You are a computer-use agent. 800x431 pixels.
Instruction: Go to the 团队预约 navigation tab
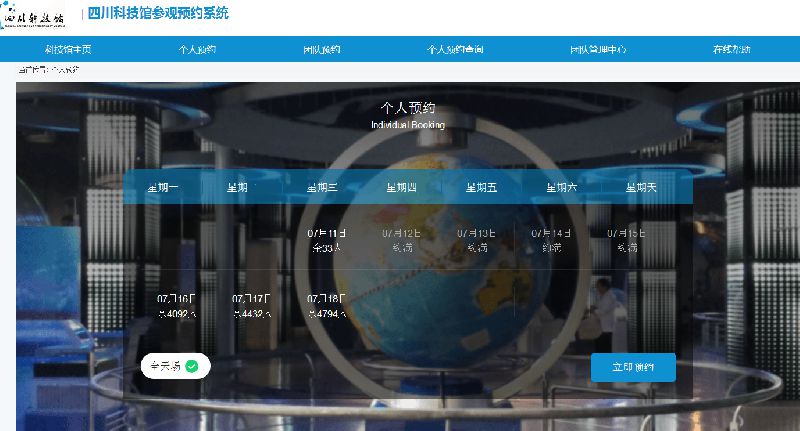(322, 49)
